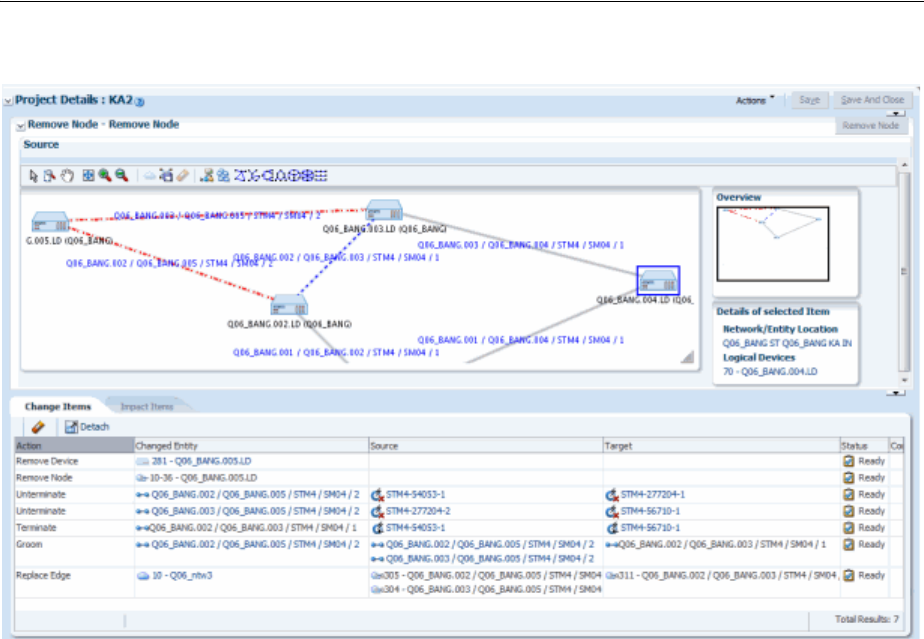Select the Q06_BANG.004.LD device node

pyautogui.click(x=658, y=281)
